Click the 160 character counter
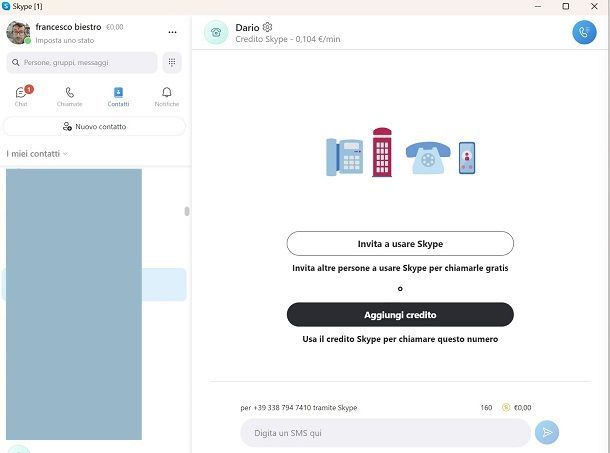 pyautogui.click(x=486, y=407)
